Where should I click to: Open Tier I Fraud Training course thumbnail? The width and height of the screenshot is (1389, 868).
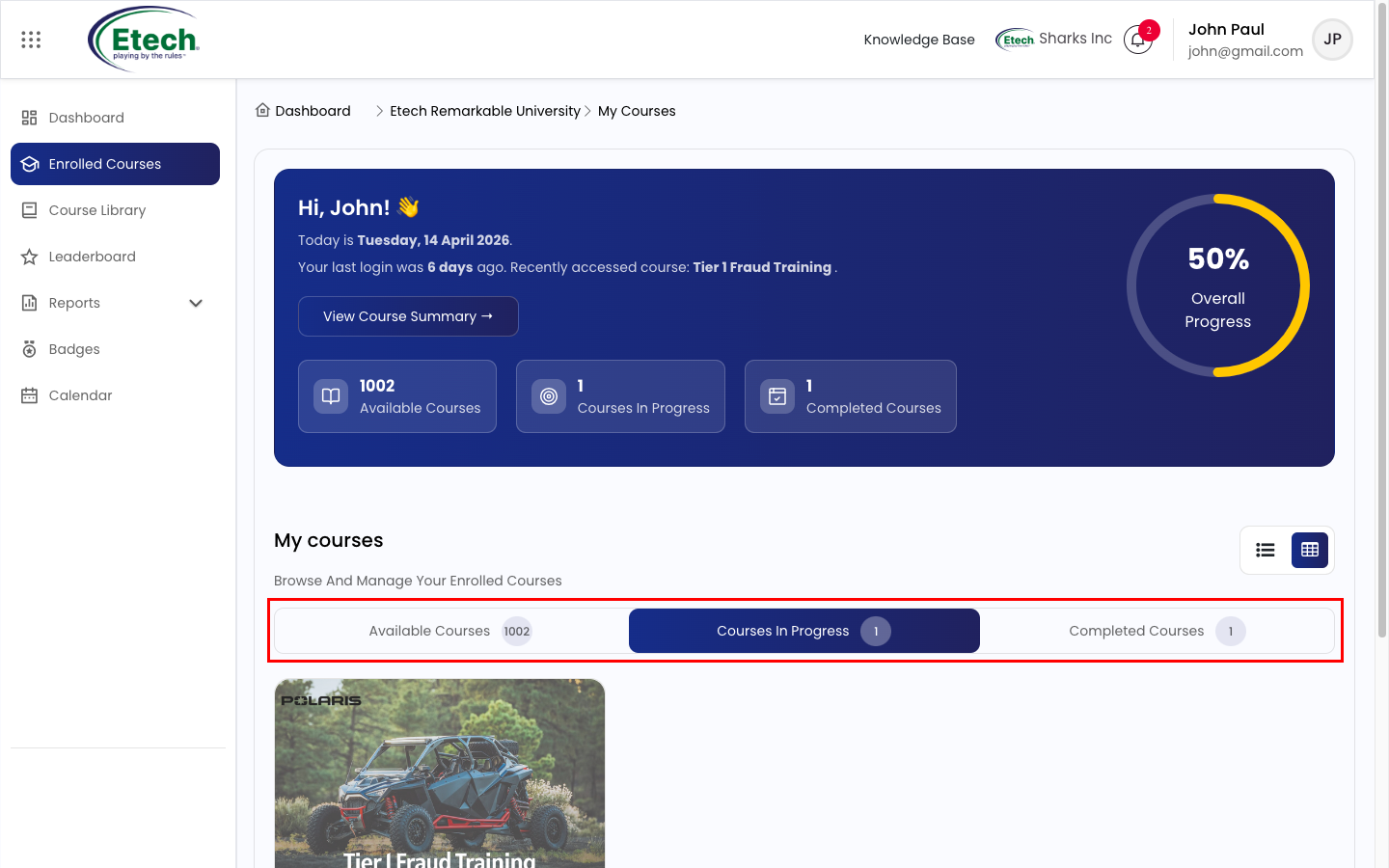coord(440,773)
